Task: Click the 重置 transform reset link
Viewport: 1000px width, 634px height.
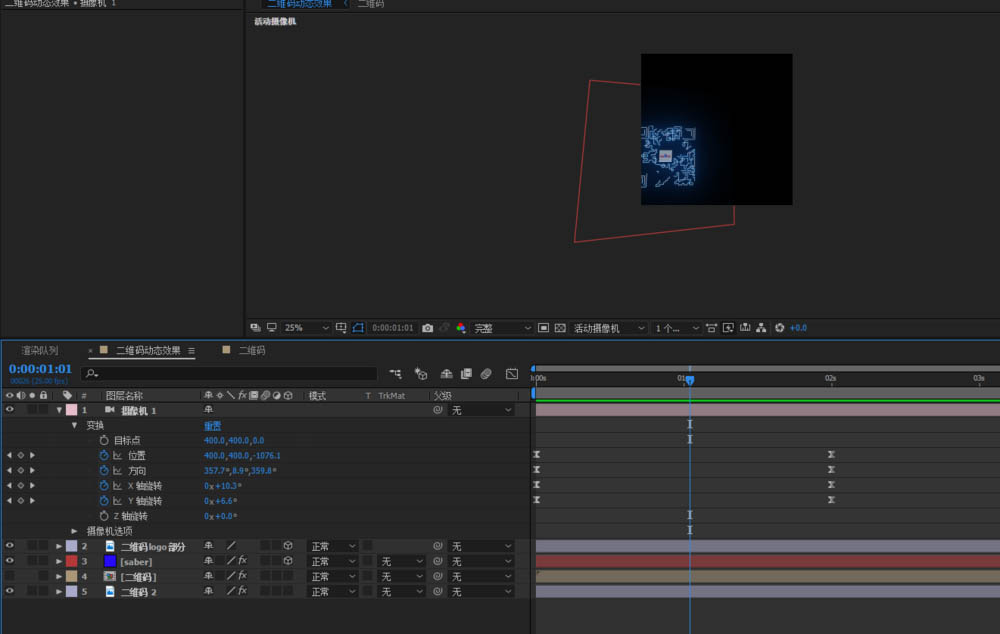Action: click(x=213, y=426)
